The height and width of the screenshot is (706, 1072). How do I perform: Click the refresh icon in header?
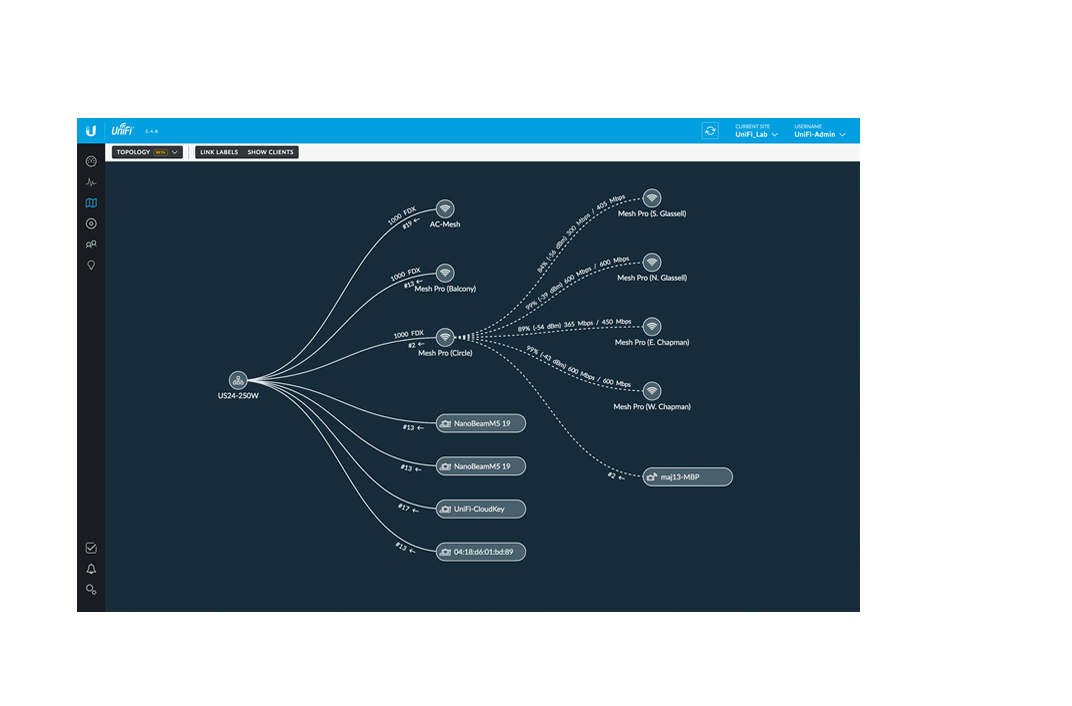[710, 131]
